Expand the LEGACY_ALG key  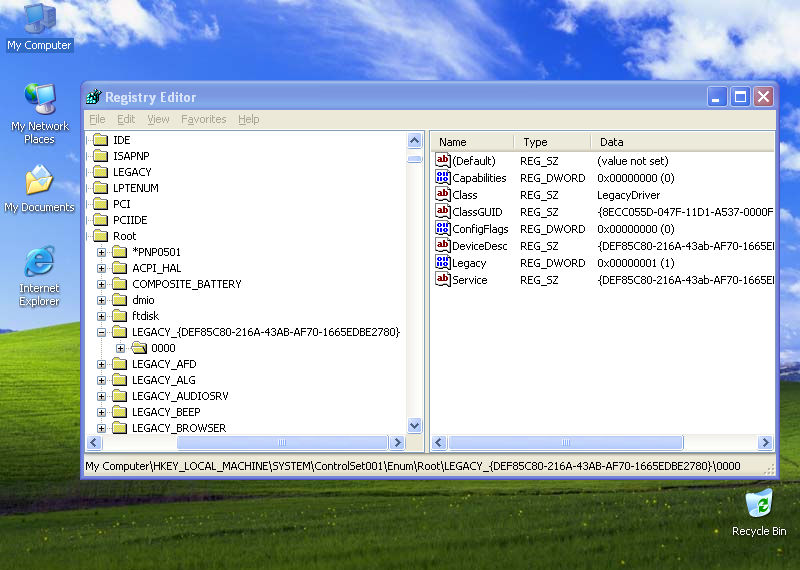click(102, 380)
